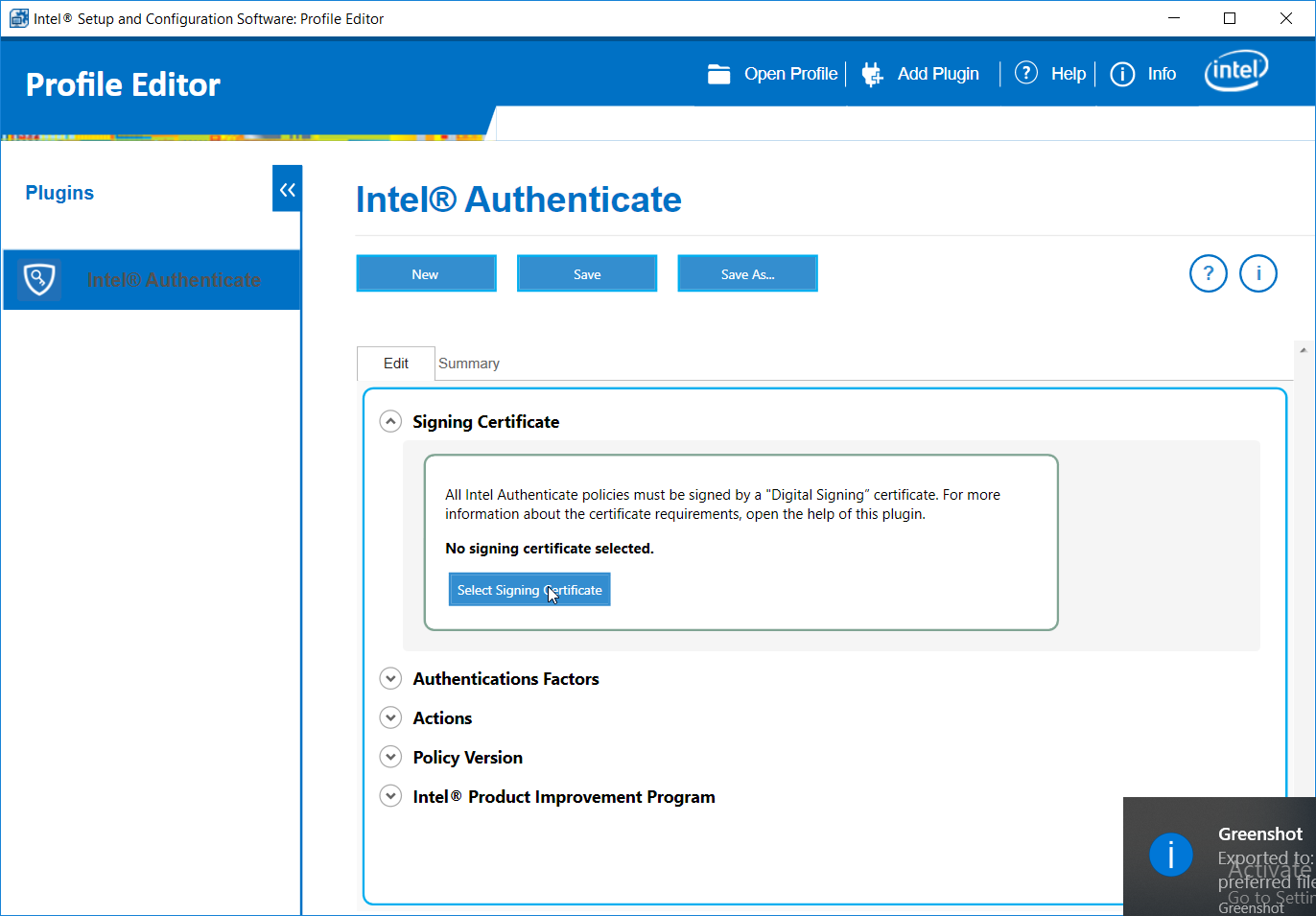The height and width of the screenshot is (916, 1316).
Task: Click the Greenshot notification info icon
Action: (1171, 855)
